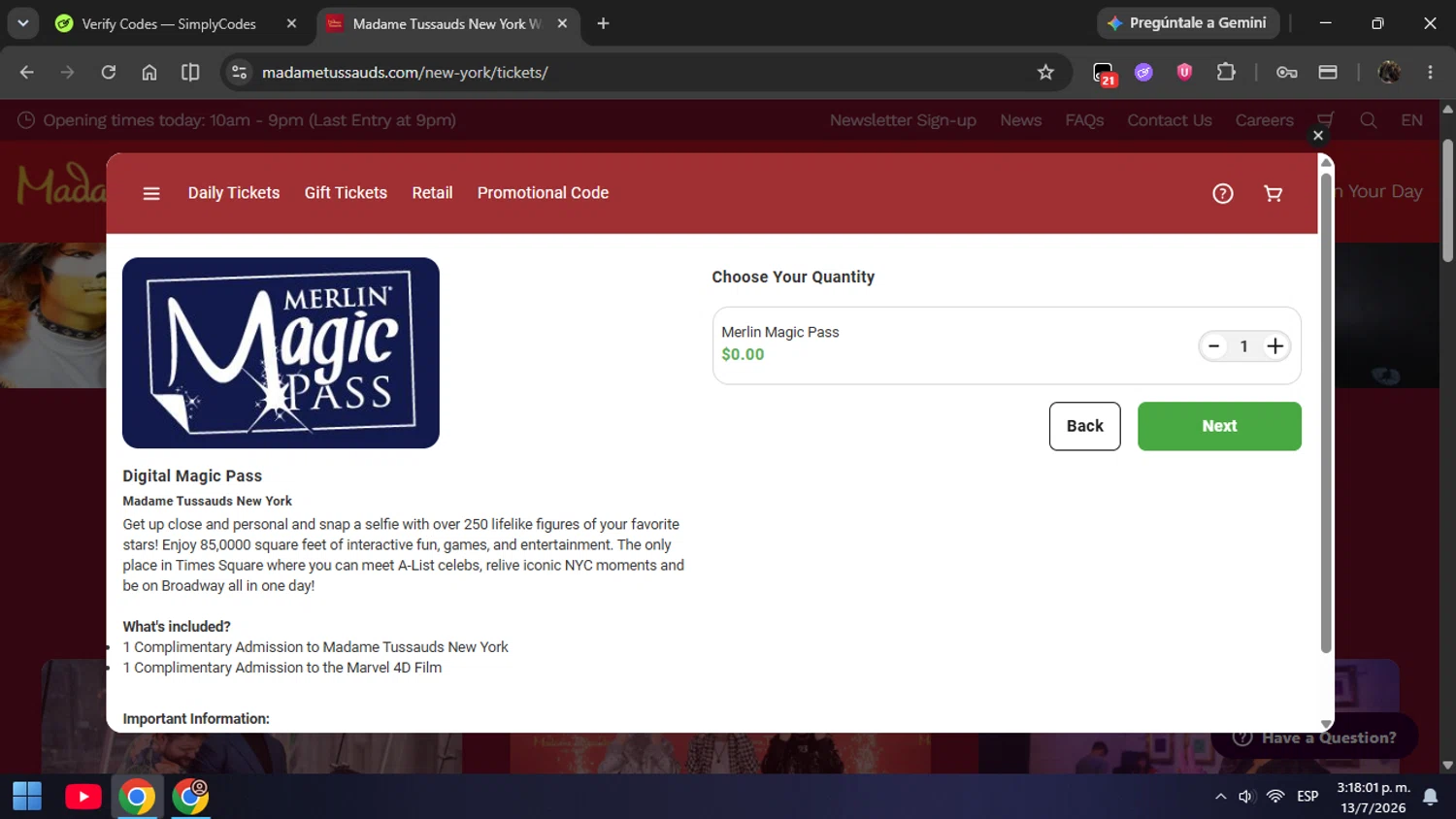Open the password manager key icon
The height and width of the screenshot is (819, 1456).
(x=1287, y=72)
